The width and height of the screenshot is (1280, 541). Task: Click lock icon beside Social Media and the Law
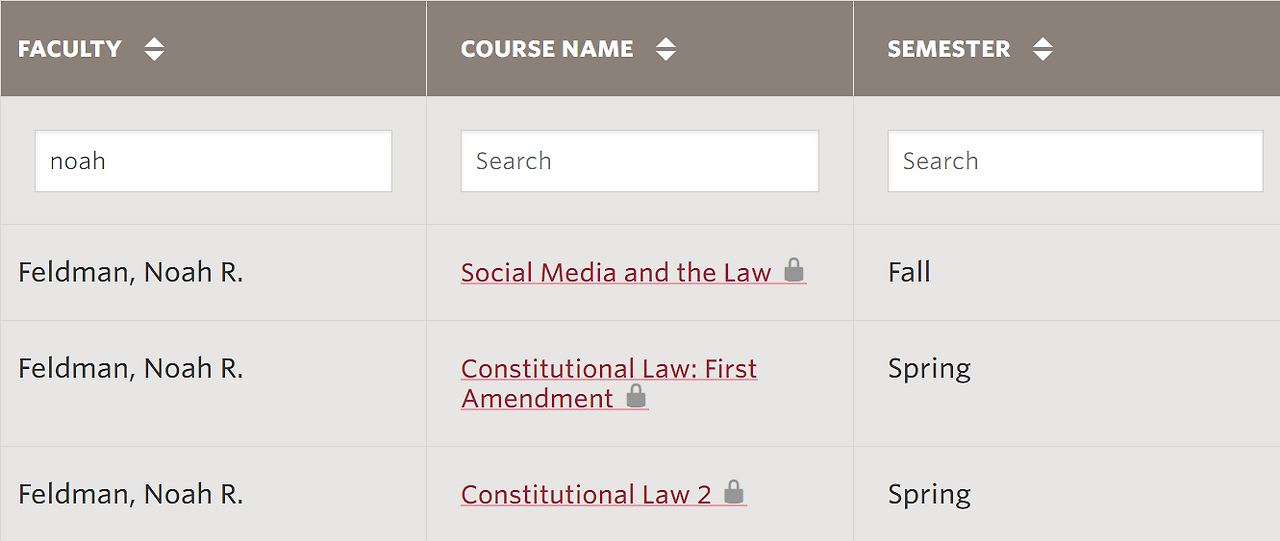click(794, 270)
